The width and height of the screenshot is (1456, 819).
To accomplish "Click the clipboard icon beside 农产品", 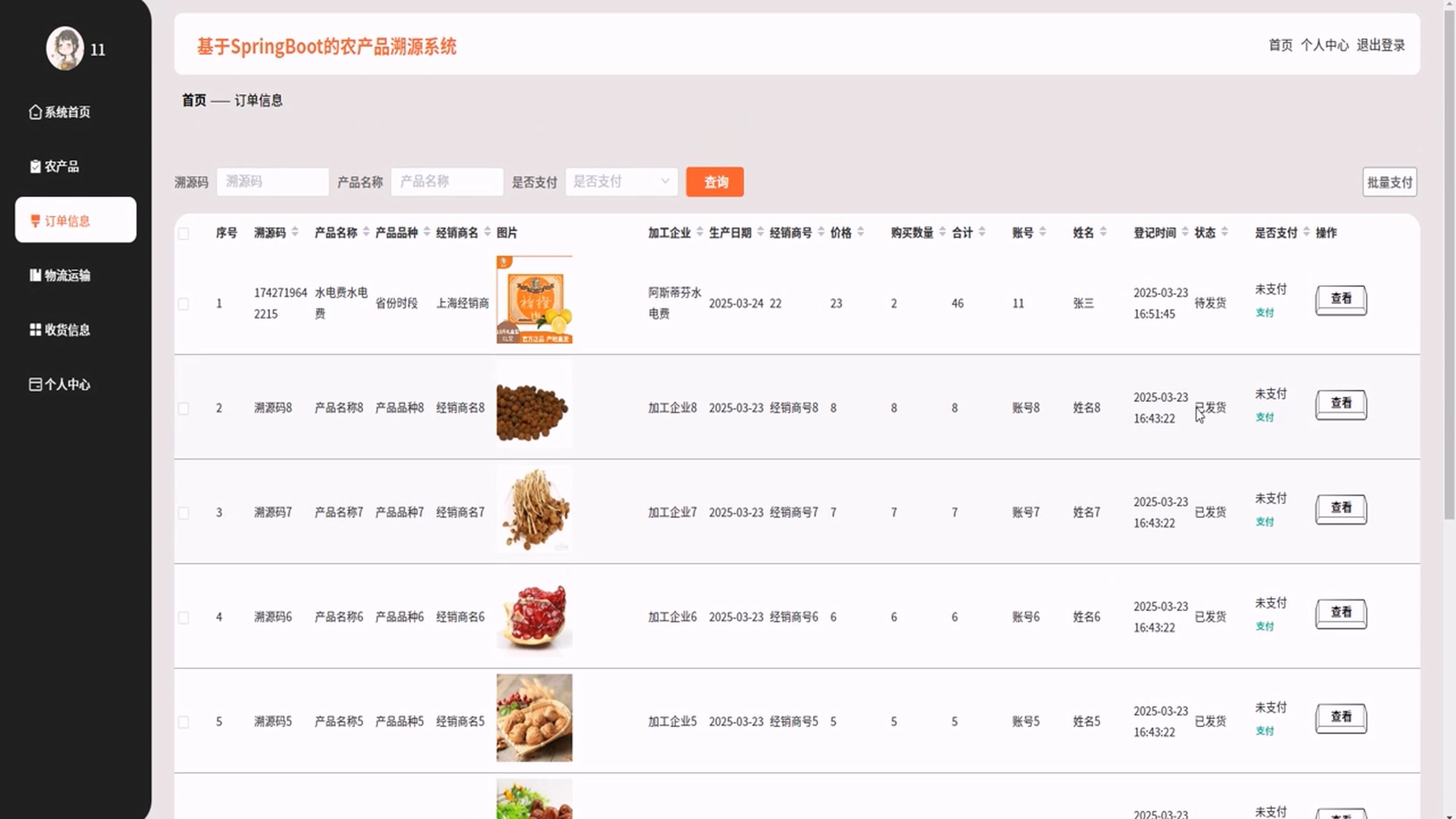I will tap(35, 166).
